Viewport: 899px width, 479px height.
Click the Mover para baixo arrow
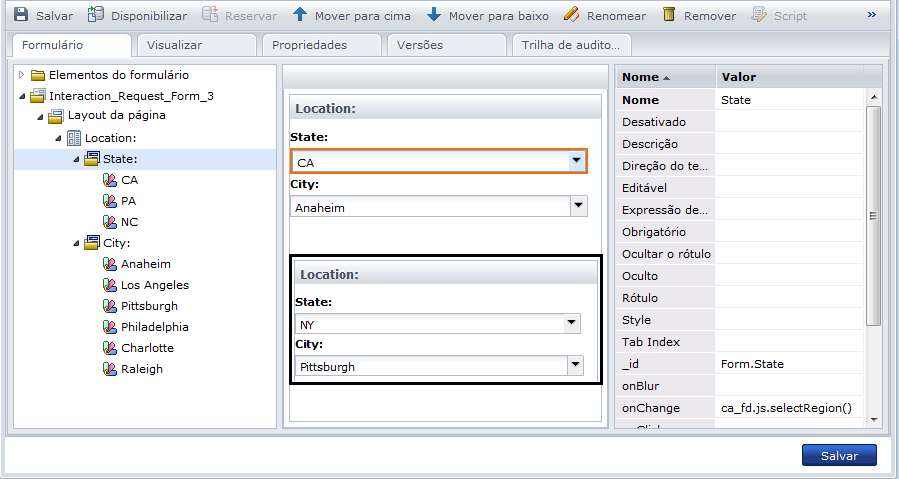(433, 15)
